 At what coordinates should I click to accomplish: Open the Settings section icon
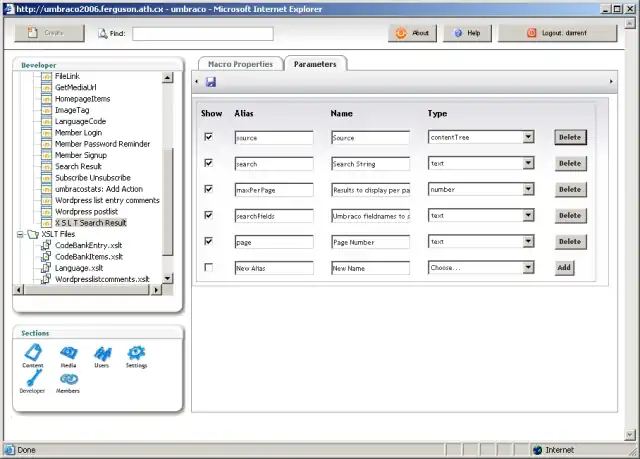pos(136,354)
